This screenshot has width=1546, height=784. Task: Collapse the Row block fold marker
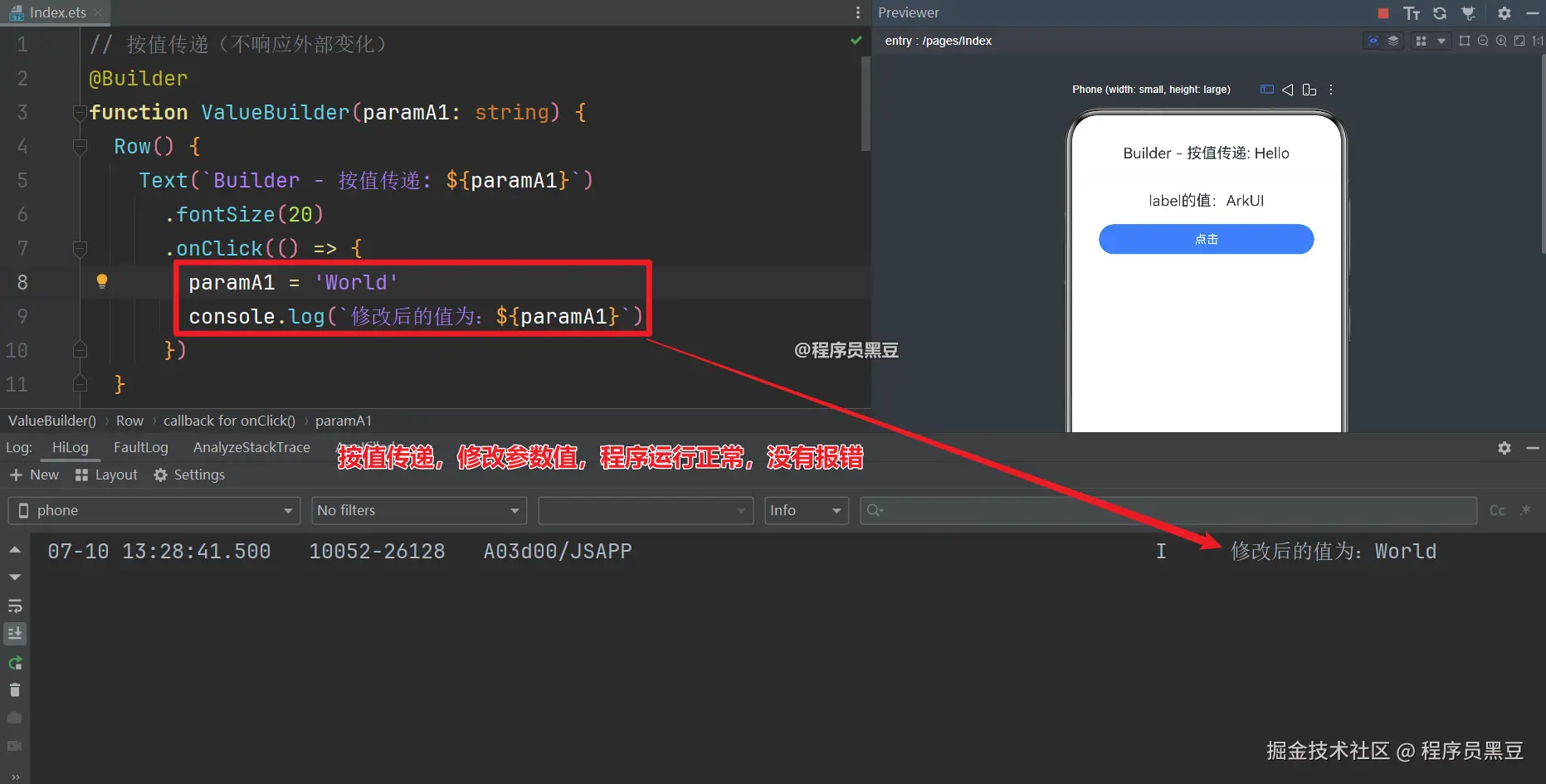coord(80,146)
